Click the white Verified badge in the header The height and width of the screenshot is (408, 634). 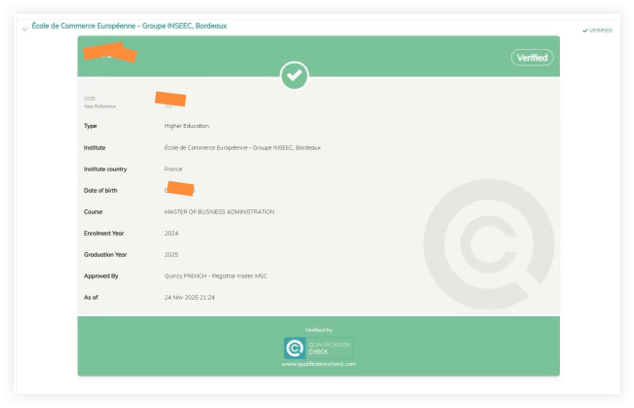[531, 58]
